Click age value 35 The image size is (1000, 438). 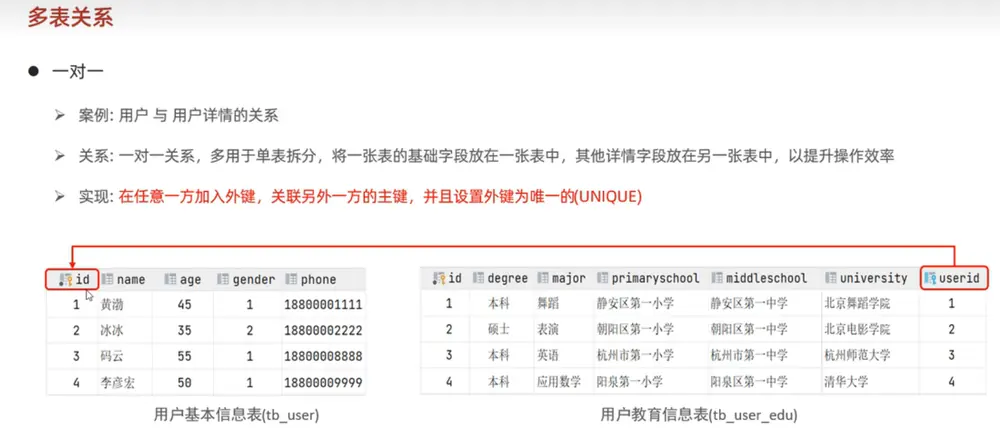(x=184, y=331)
